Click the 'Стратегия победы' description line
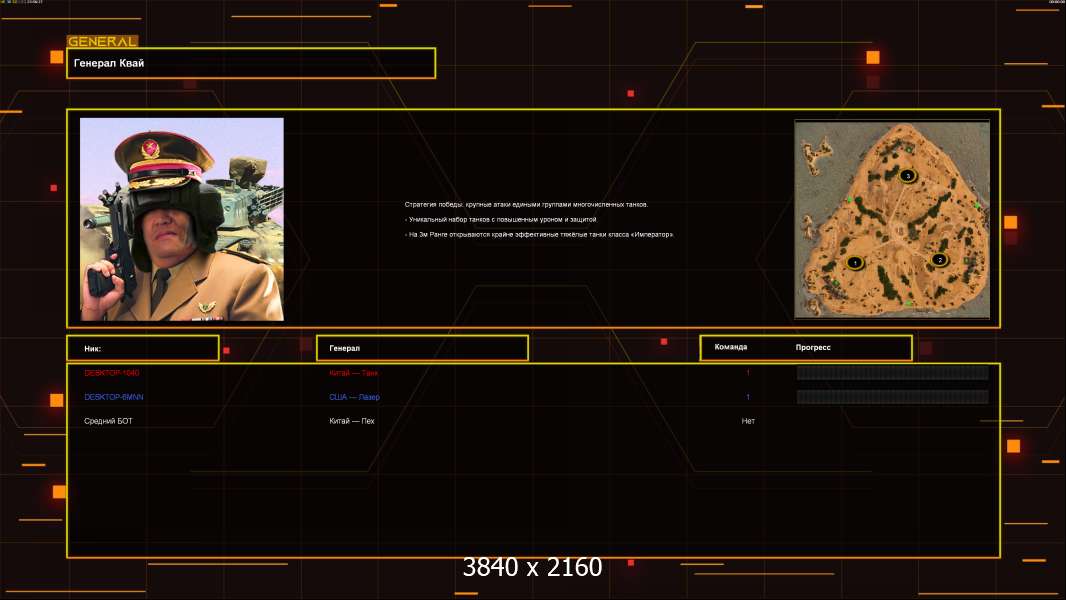This screenshot has width=1066, height=600. [x=526, y=205]
